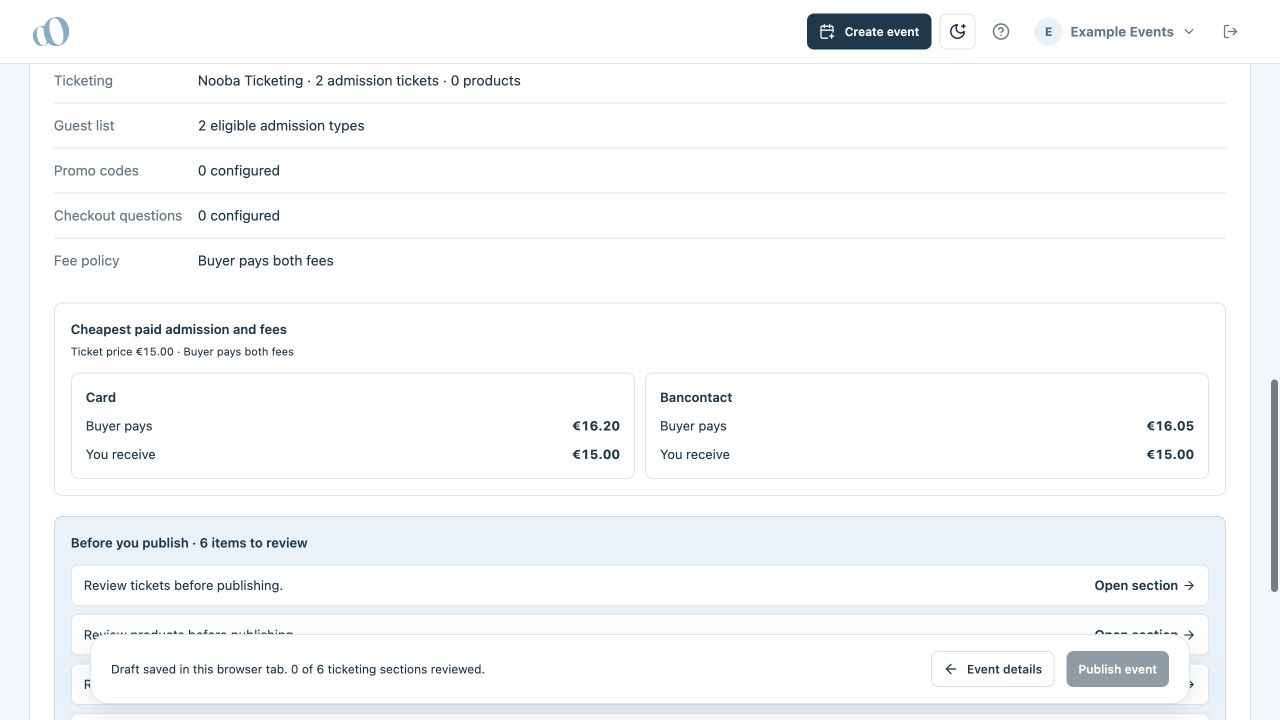
Task: Click the Create event button
Action: pyautogui.click(x=869, y=32)
